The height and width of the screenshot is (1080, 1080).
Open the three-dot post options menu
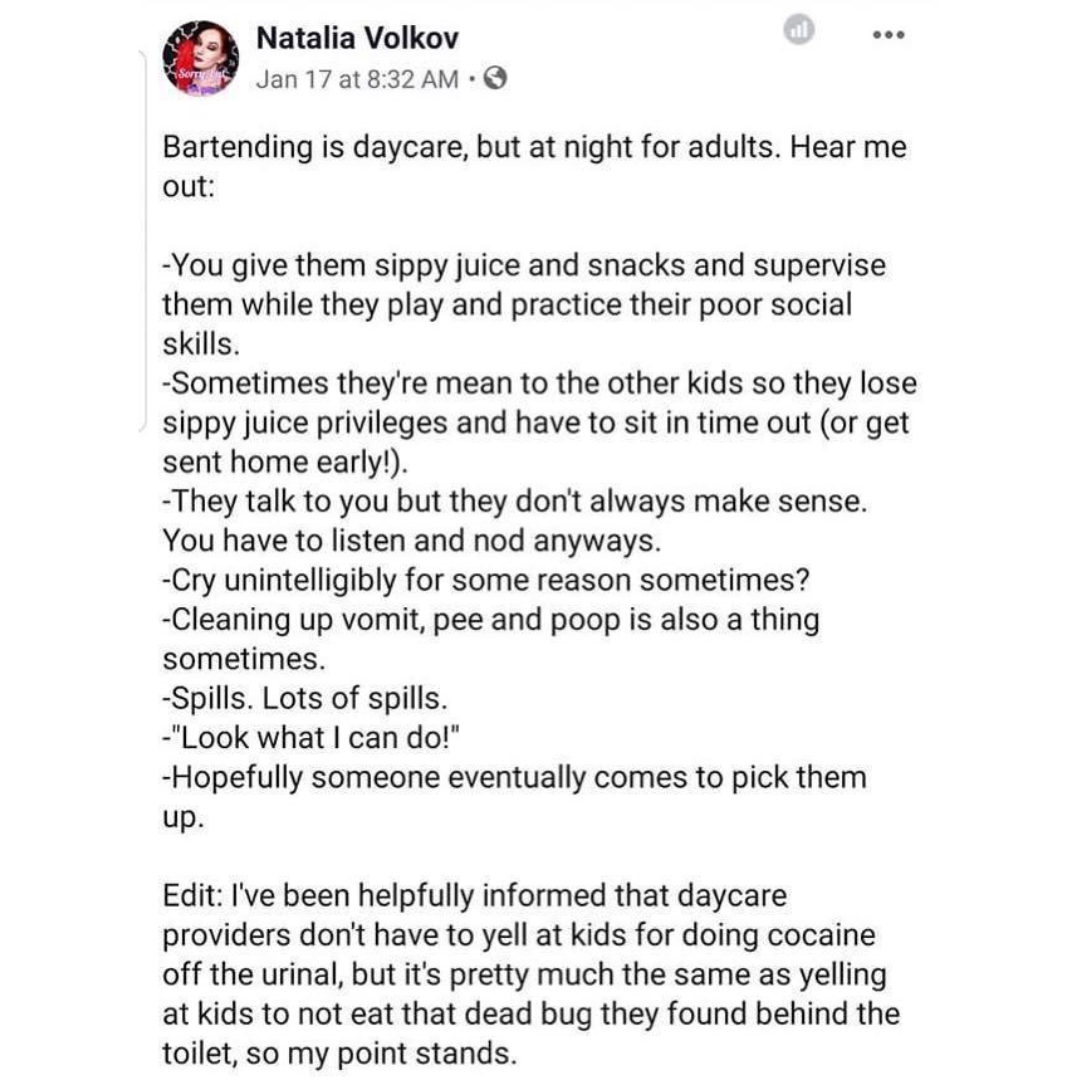coord(889,34)
